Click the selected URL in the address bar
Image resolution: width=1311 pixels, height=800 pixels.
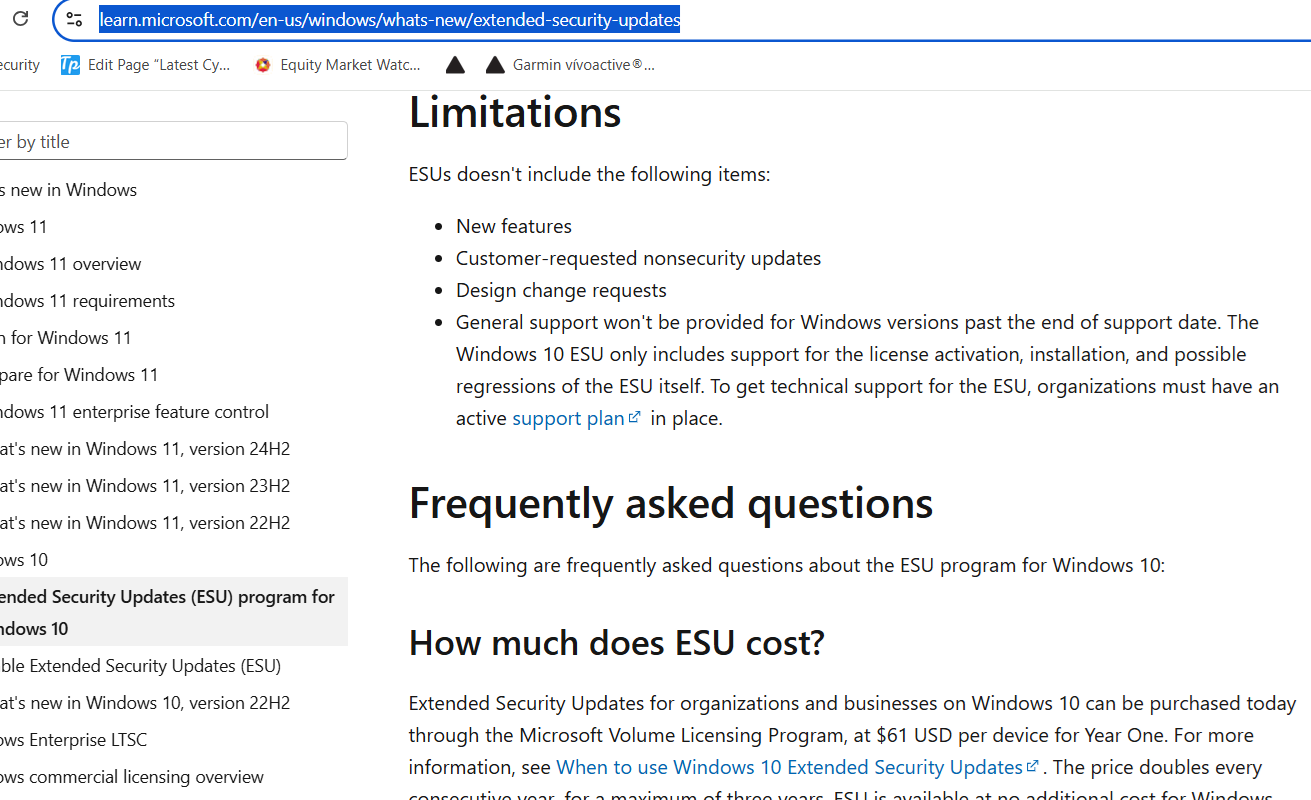click(390, 18)
